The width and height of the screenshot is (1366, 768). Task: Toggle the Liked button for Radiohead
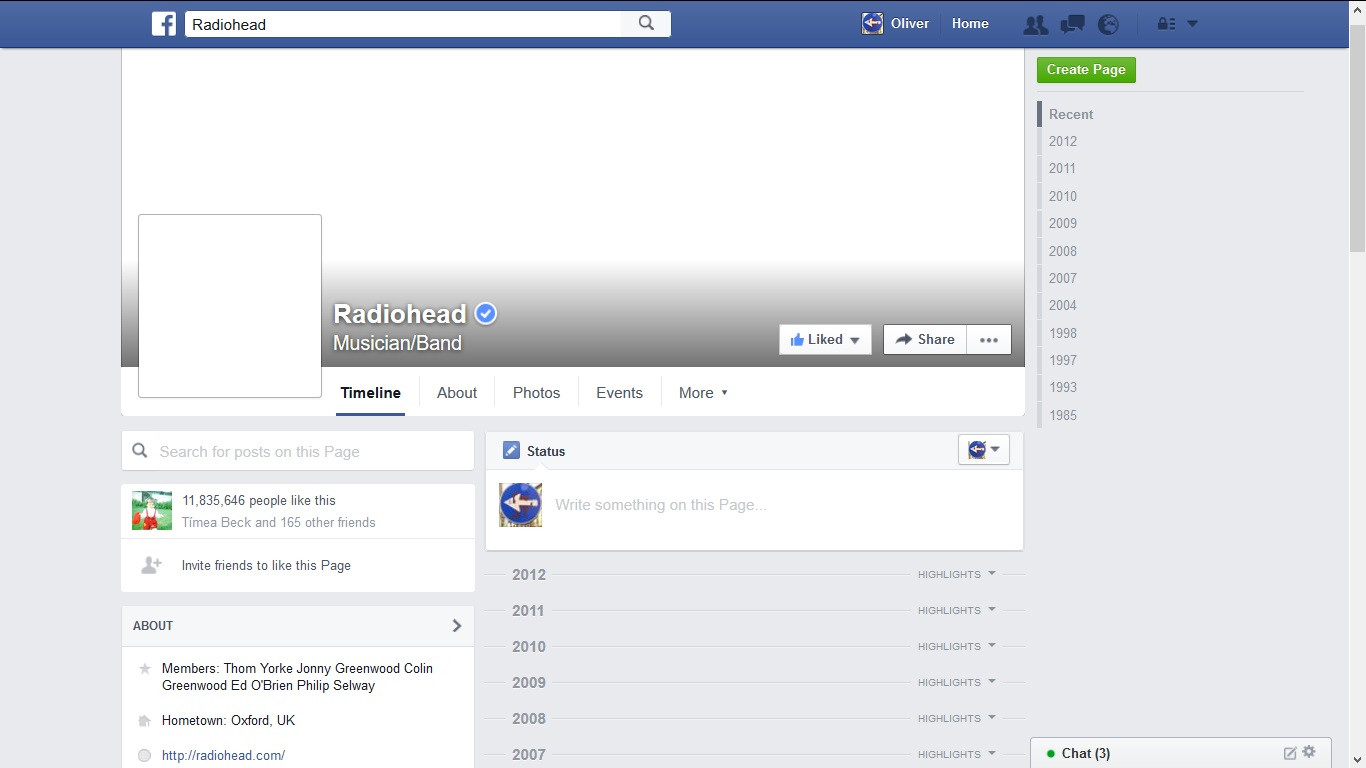[825, 340]
